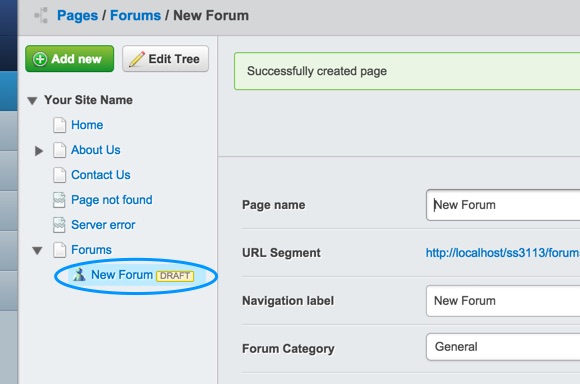
Task: Click the green plus icon on Add new
Action: point(40,59)
